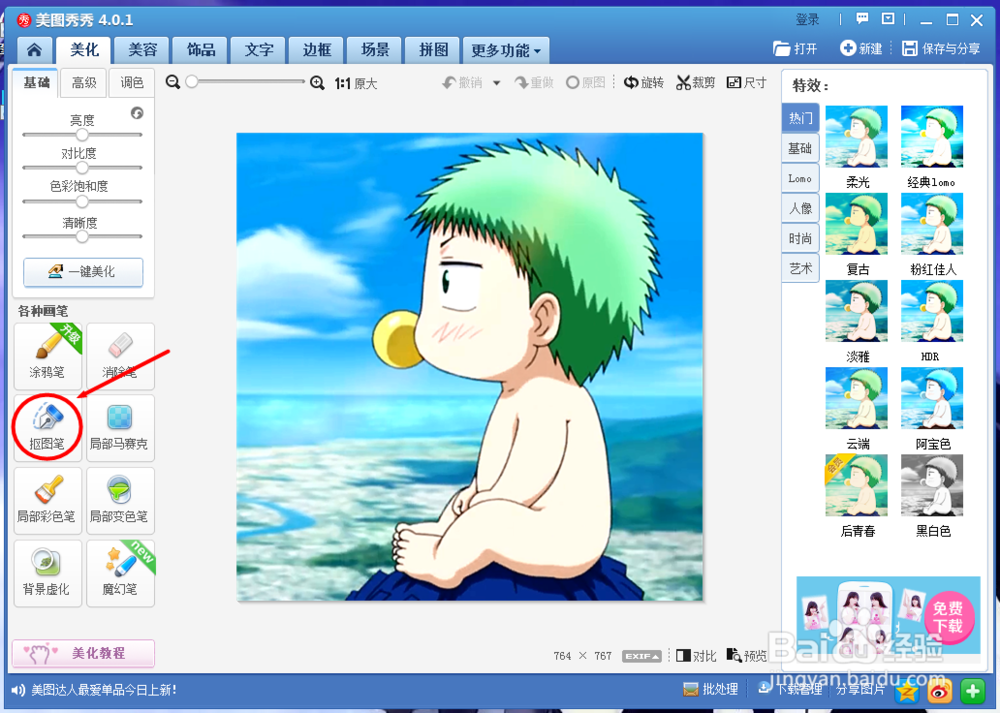This screenshot has height=713, width=1000.
Task: Click the 一键美化 one-click beautify button
Action: click(83, 272)
